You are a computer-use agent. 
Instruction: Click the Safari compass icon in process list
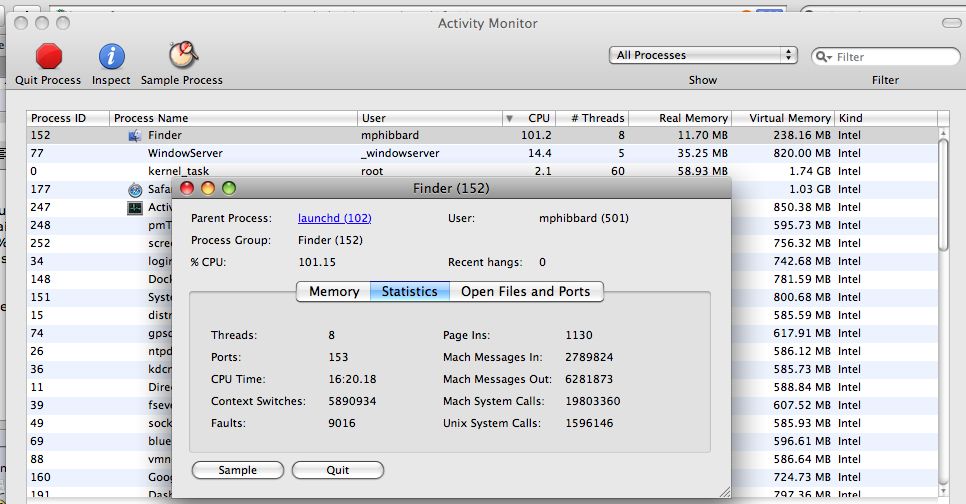click(135, 190)
